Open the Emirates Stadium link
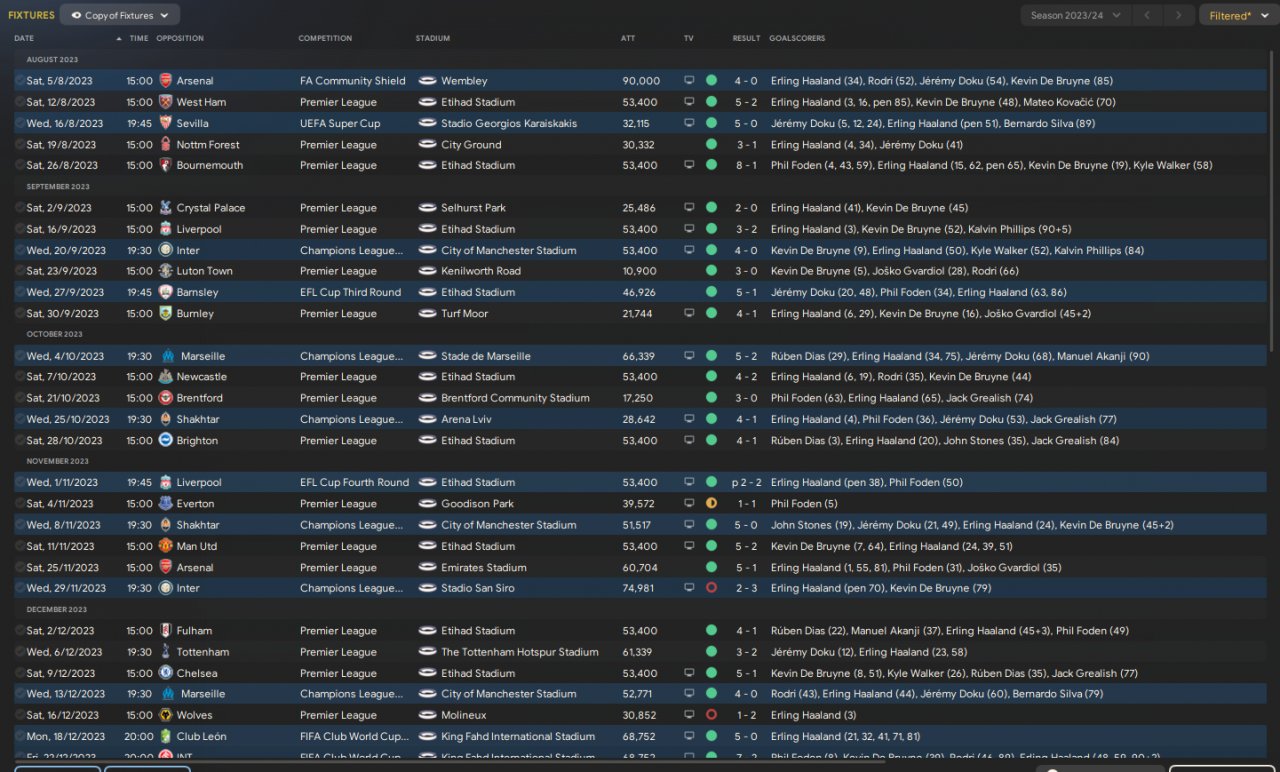The image size is (1280, 772). point(484,568)
